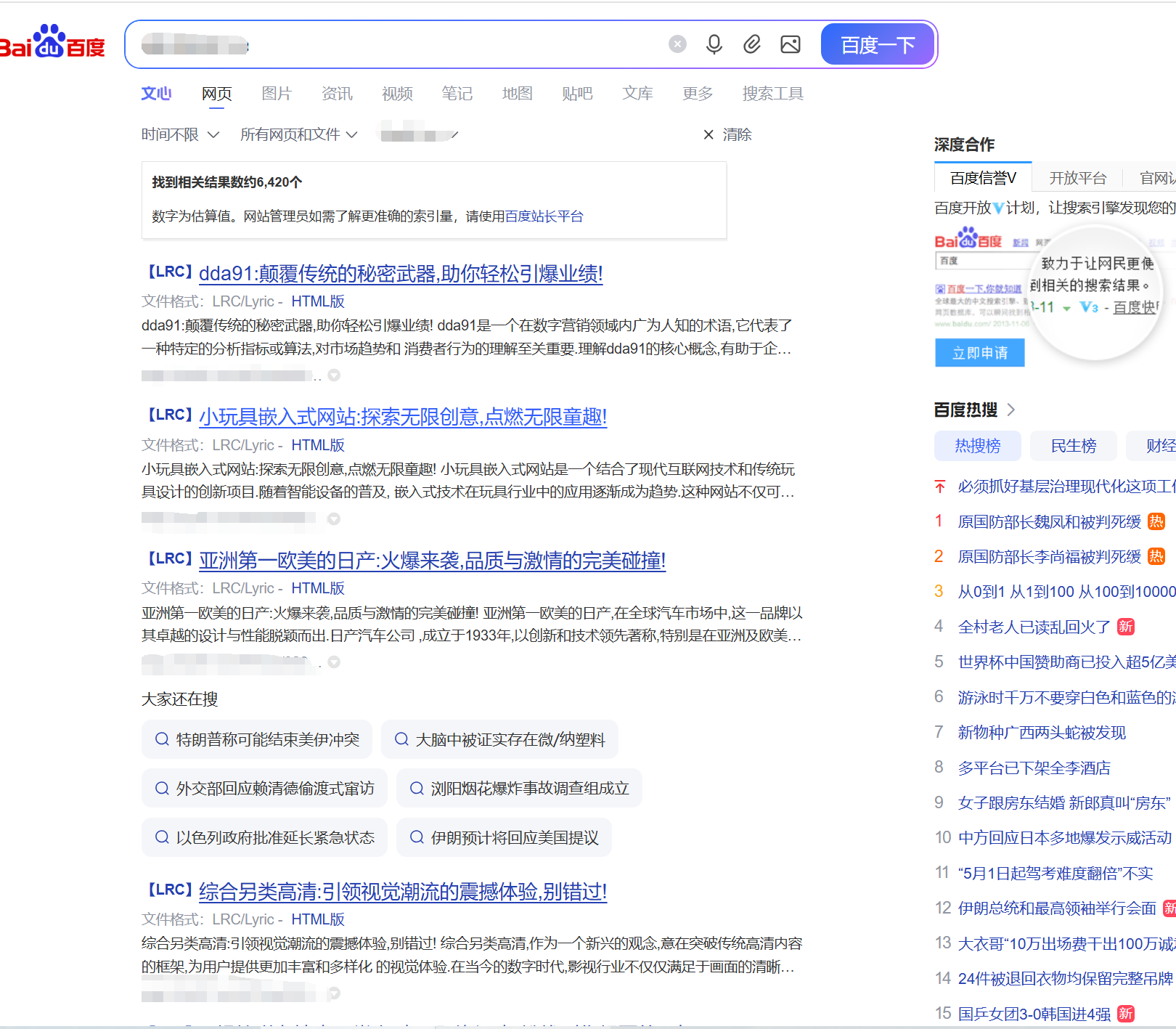Viewport: 1176px width, 1029px height.
Task: Attach a file using paperclip icon
Action: coord(752,44)
